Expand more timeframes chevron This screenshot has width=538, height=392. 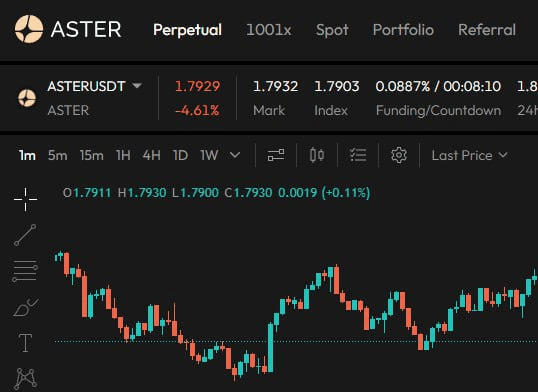235,155
